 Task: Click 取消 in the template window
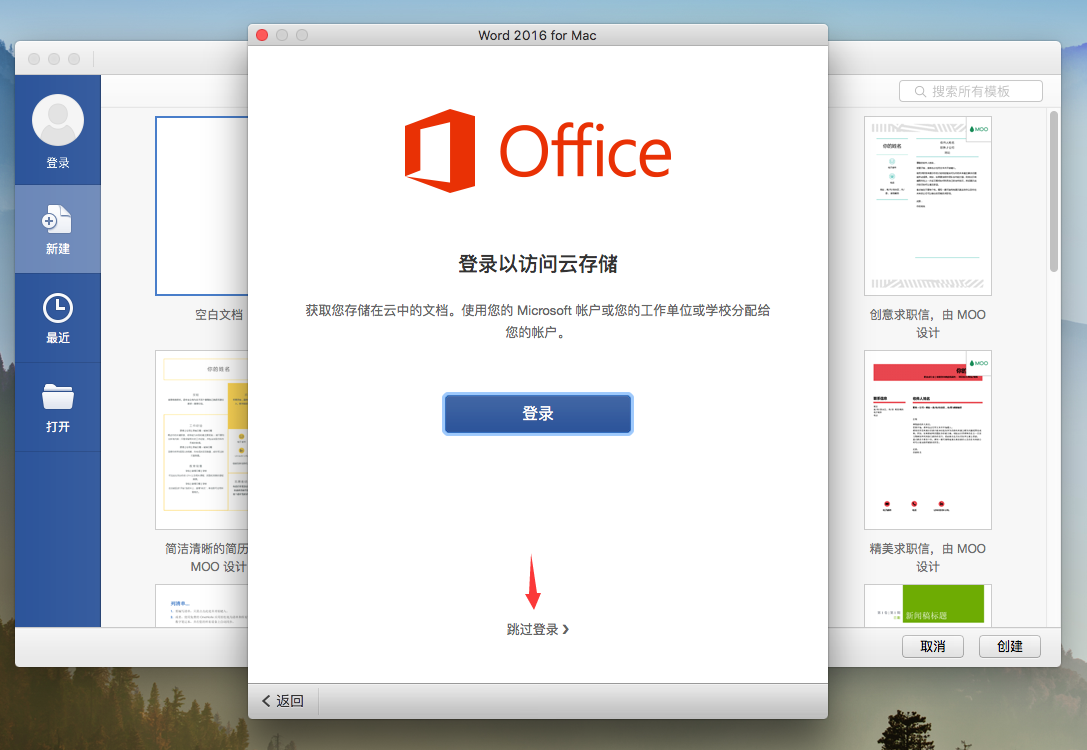click(932, 646)
